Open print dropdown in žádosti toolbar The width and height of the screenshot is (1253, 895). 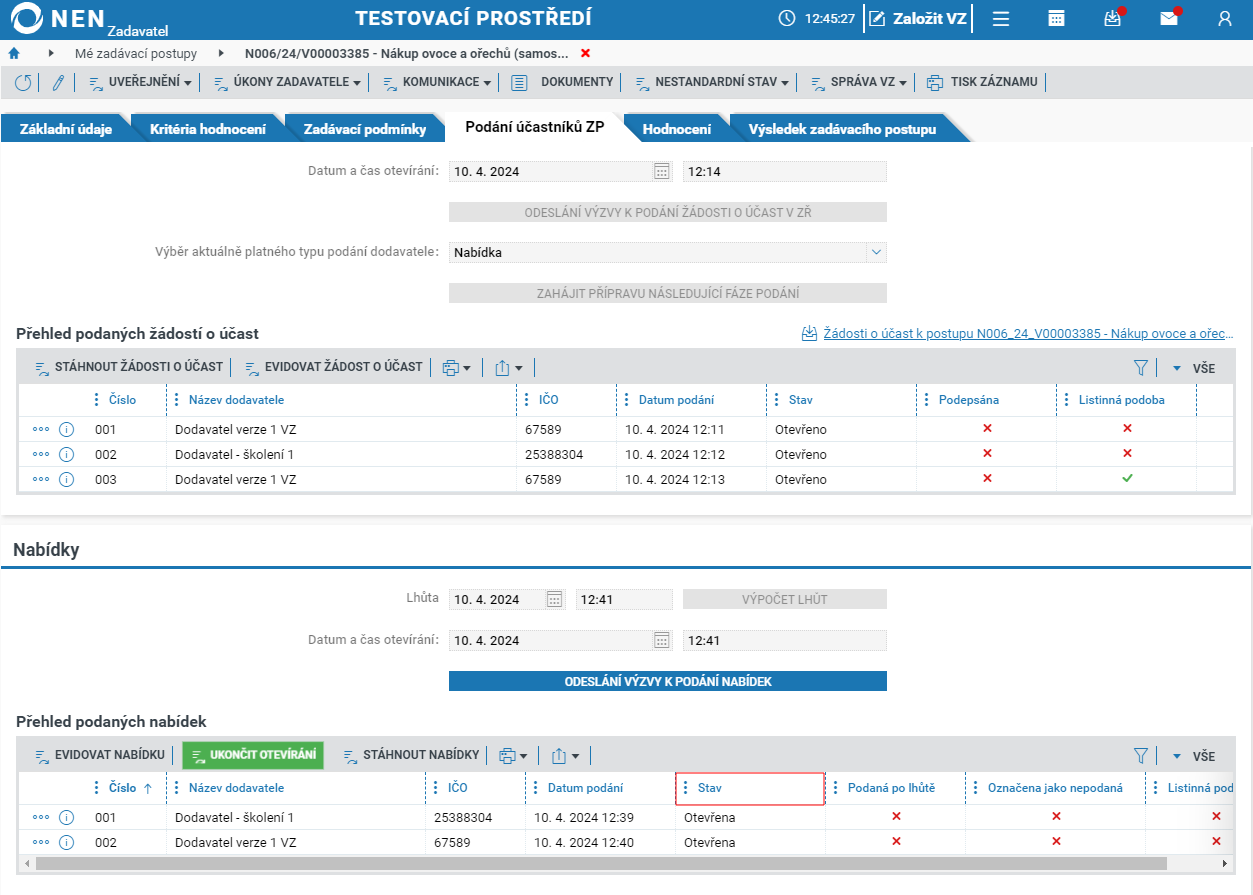(x=456, y=367)
